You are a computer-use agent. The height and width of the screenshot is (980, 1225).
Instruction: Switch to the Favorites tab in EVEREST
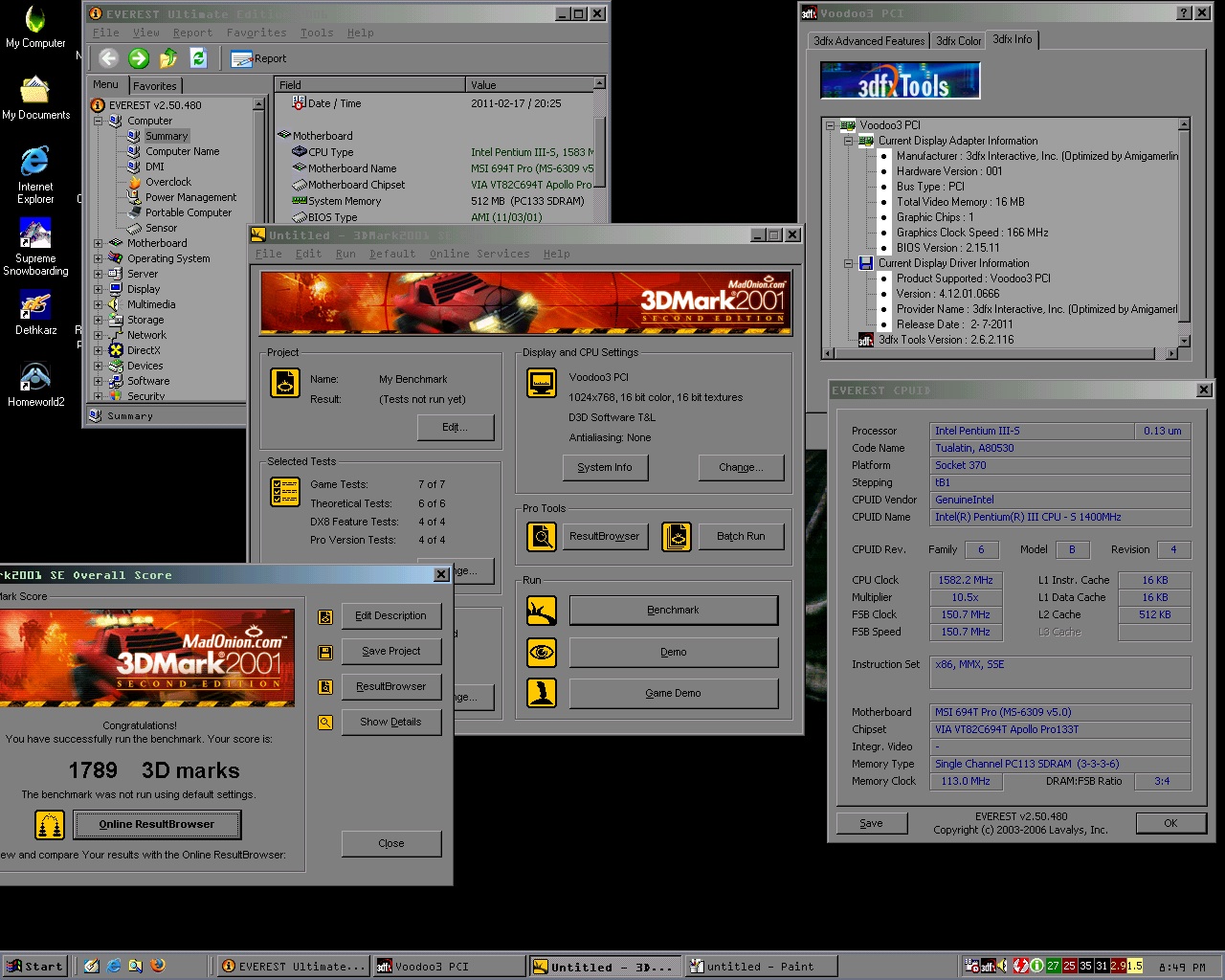pos(155,86)
